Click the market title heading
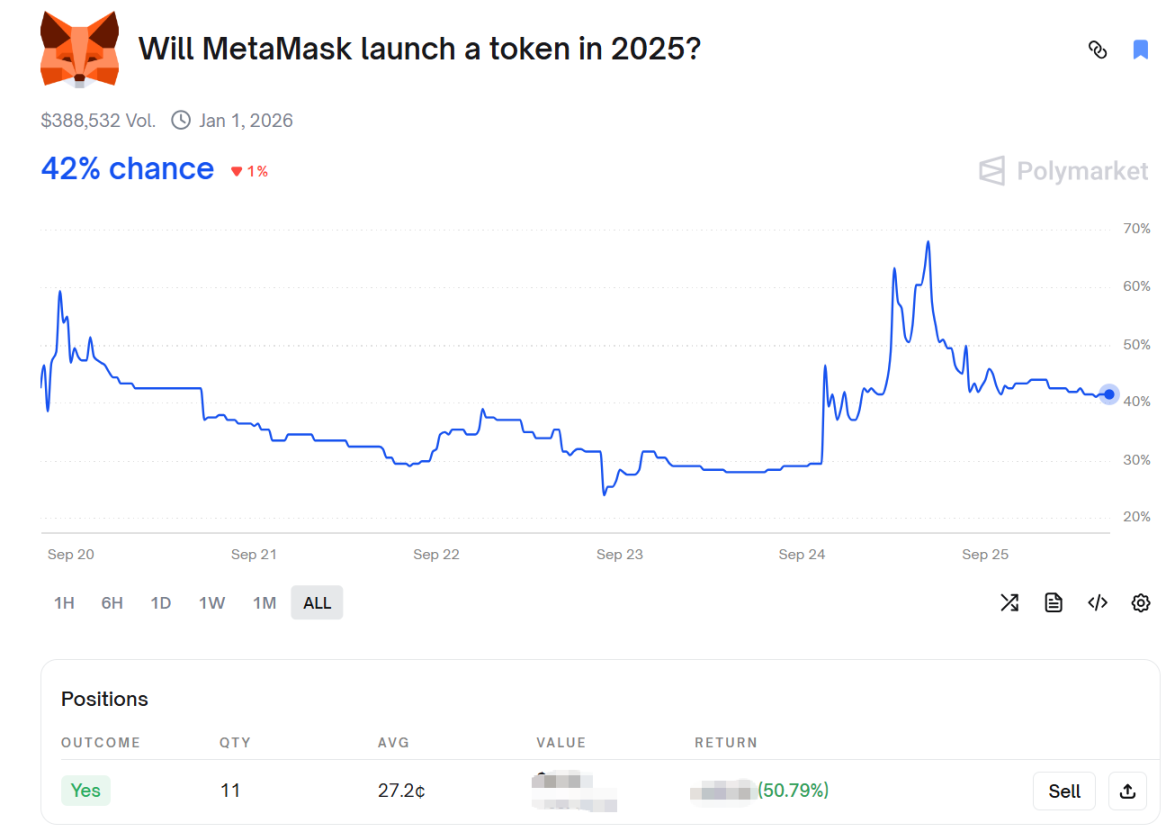This screenshot has width=1166, height=832. pyautogui.click(x=419, y=48)
